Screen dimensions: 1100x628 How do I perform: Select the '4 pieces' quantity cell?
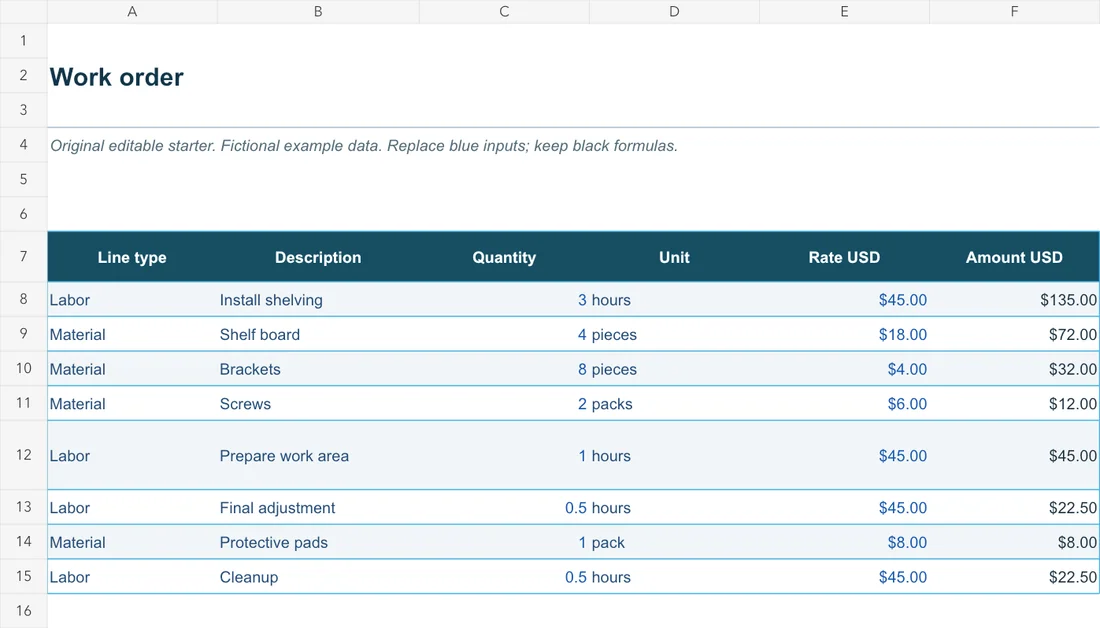504,334
